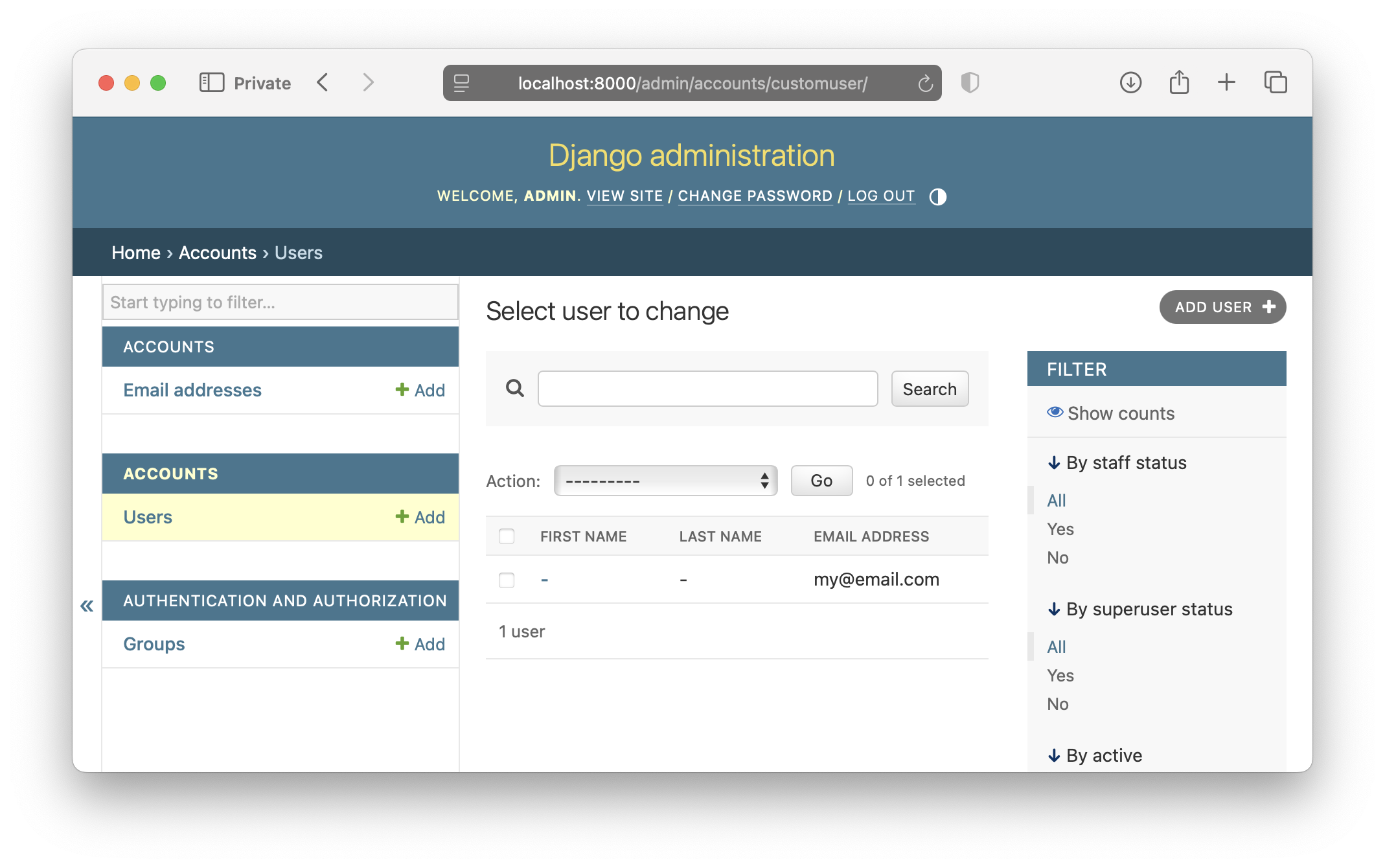Open Email addresses in the sidebar

[192, 390]
